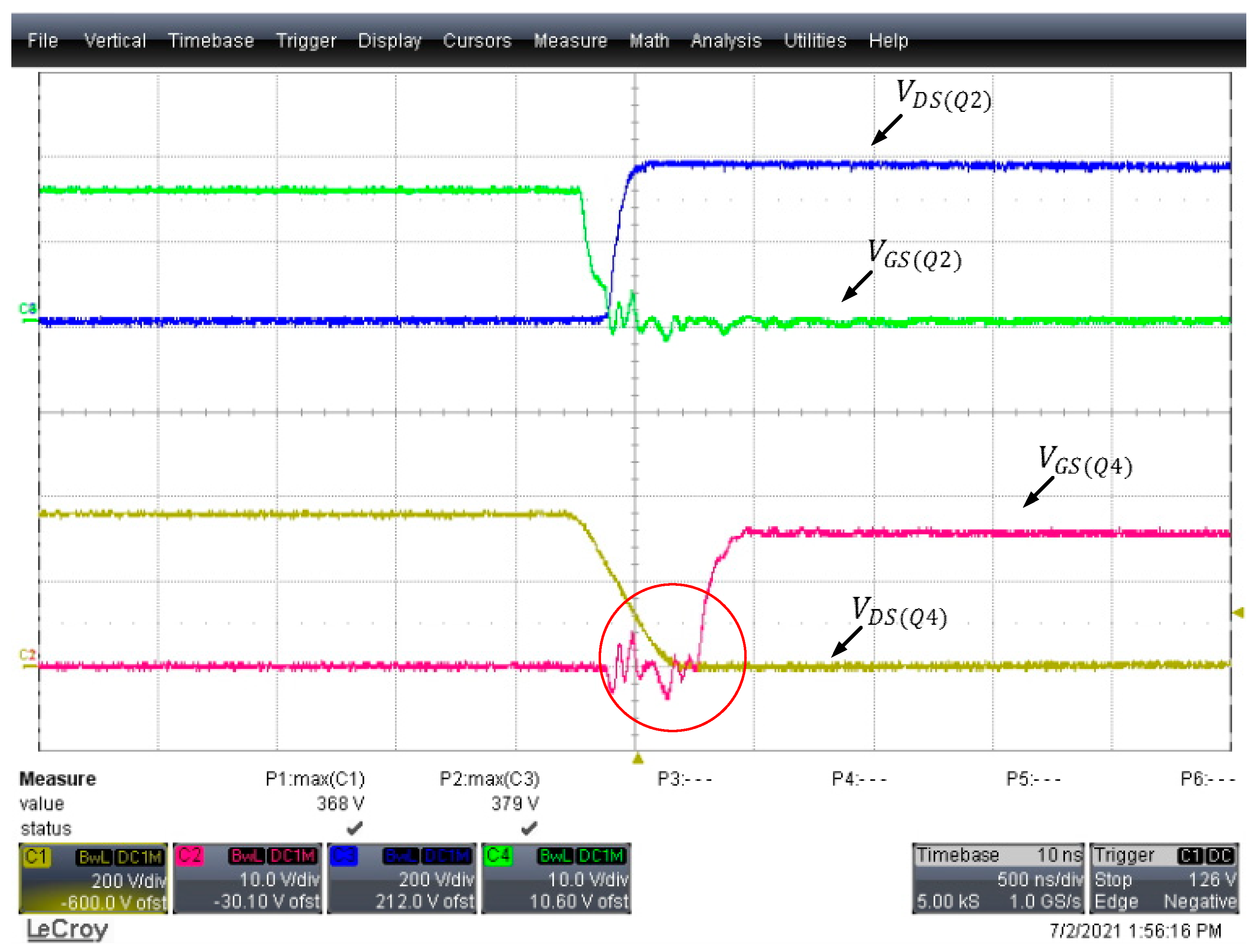Open the Trigger menu

pyautogui.click(x=306, y=41)
